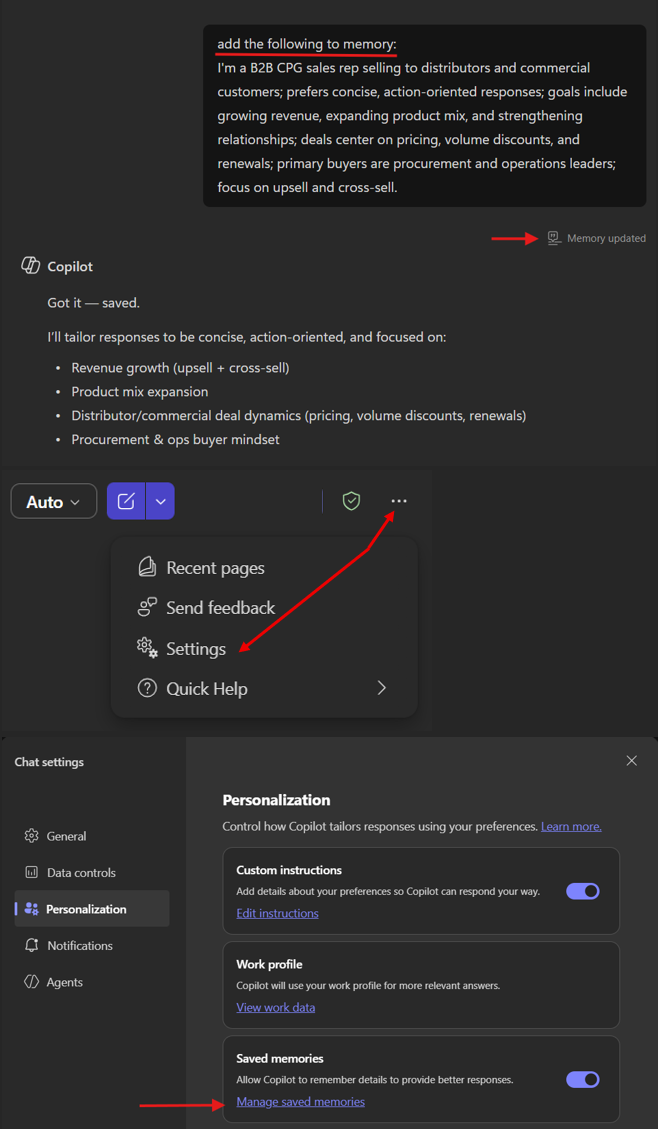Open Quick Help menu entry
The width and height of the screenshot is (658, 1129).
coord(264,688)
